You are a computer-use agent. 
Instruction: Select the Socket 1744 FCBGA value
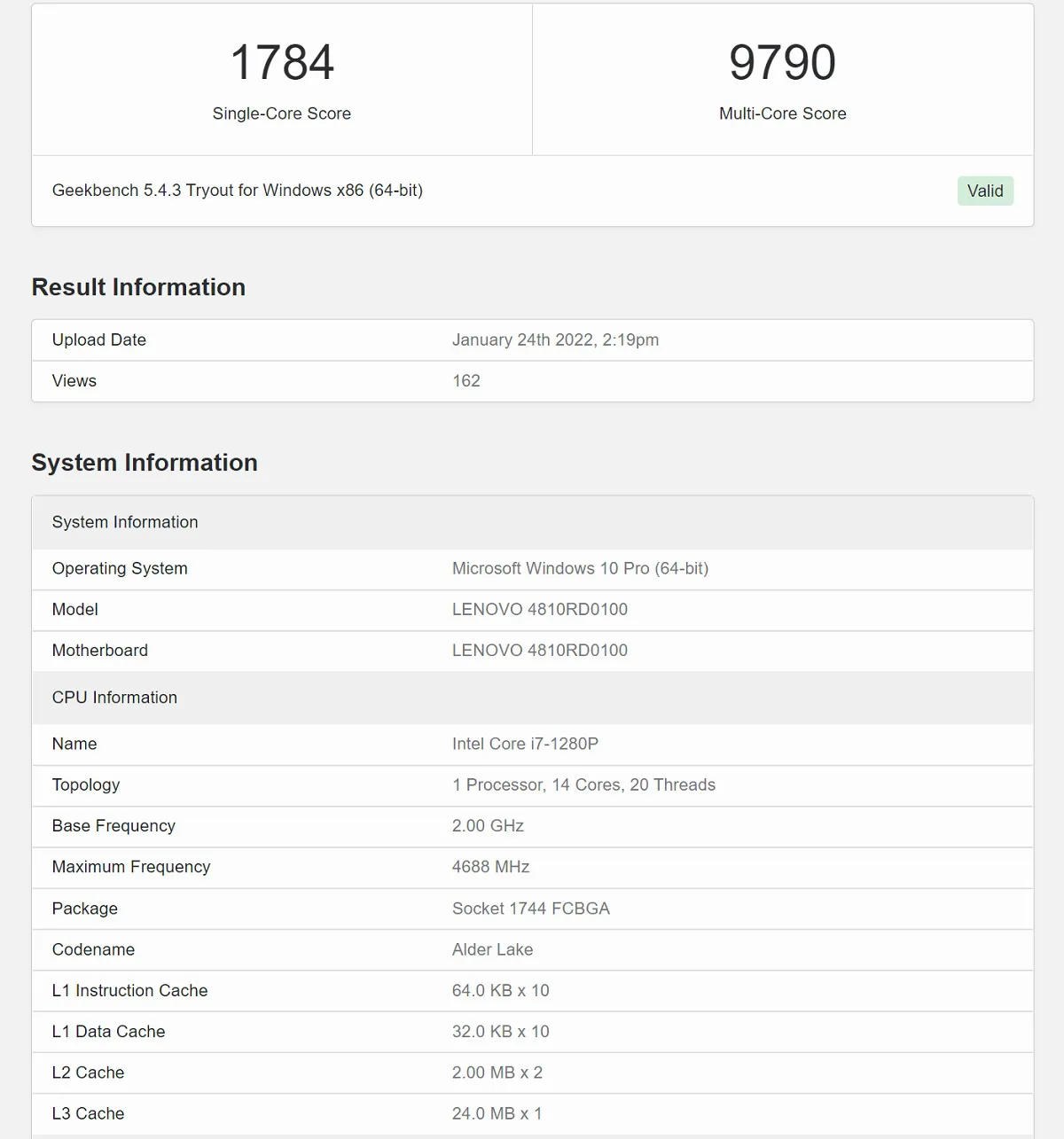coord(530,909)
